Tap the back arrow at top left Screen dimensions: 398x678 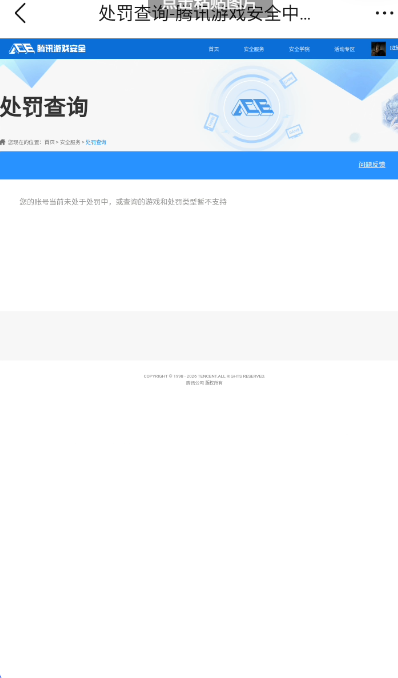pyautogui.click(x=20, y=13)
